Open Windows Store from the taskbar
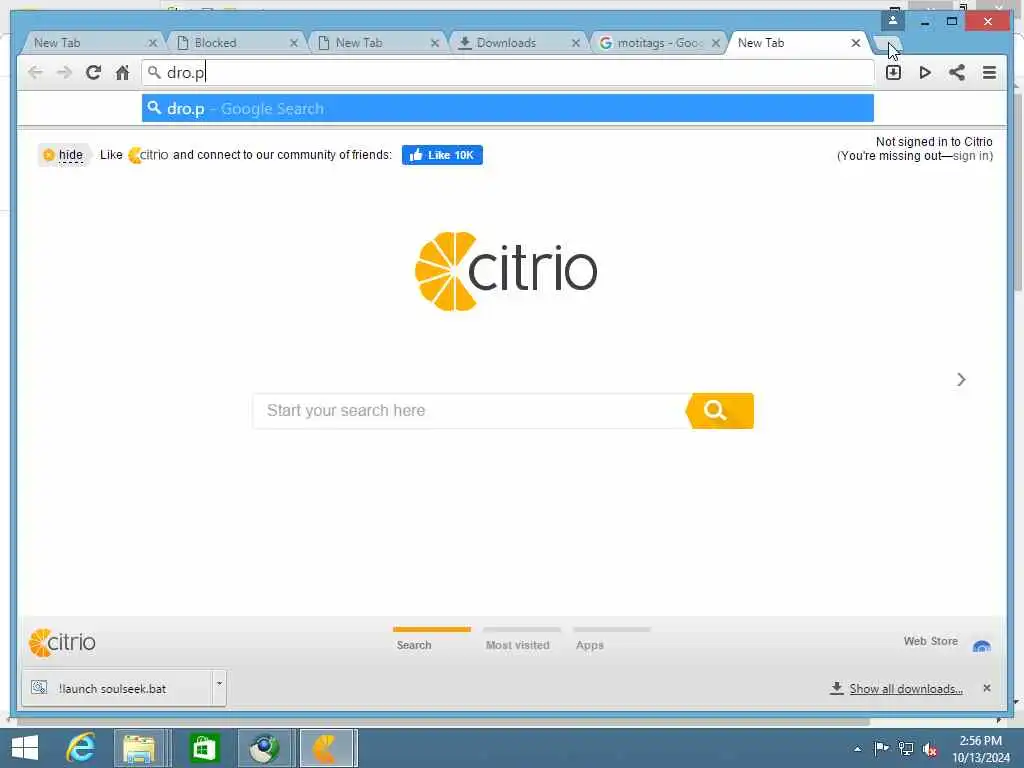Image resolution: width=1024 pixels, height=768 pixels. pyautogui.click(x=204, y=748)
